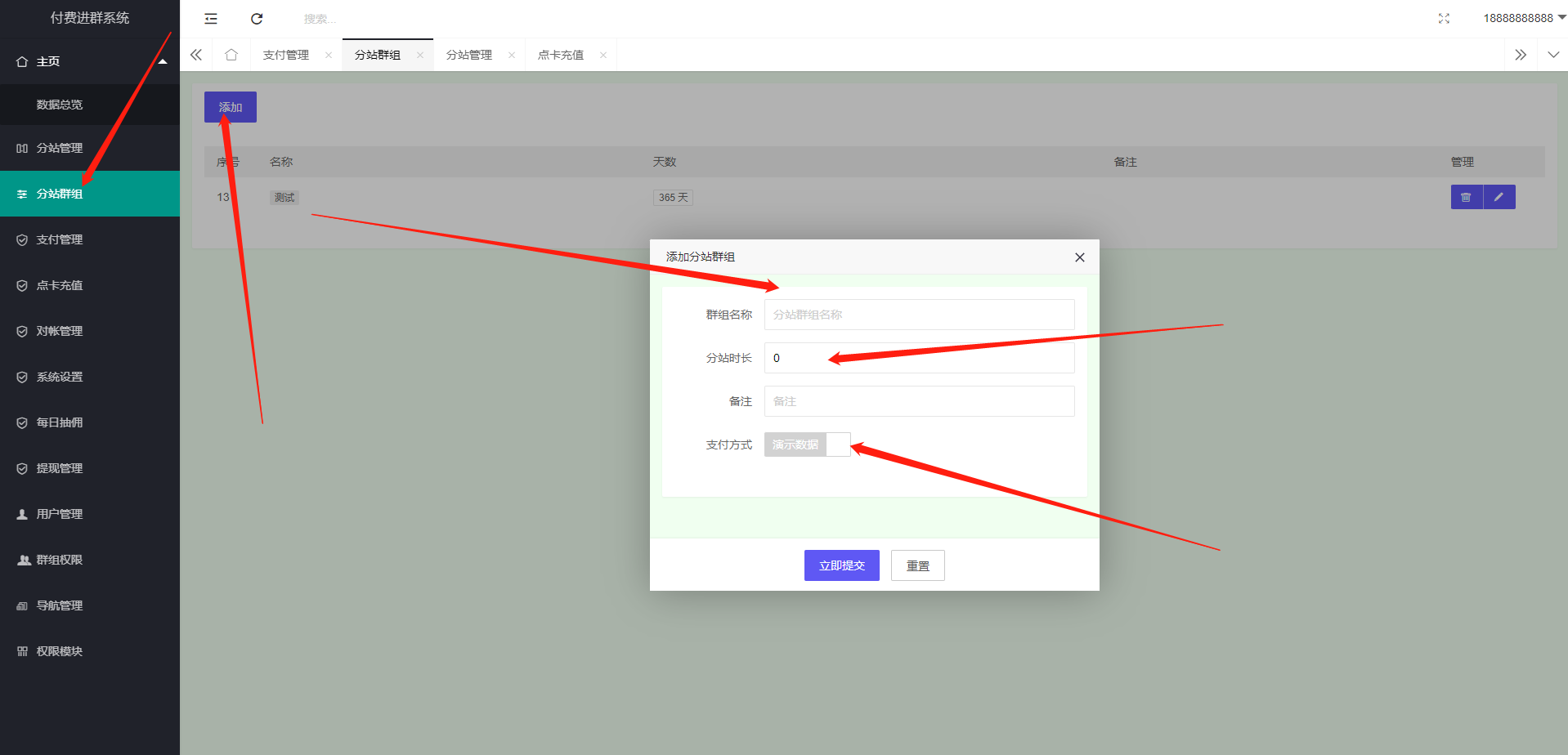Click the 分站时长 number field
1568x755 pixels.
[x=919, y=358]
